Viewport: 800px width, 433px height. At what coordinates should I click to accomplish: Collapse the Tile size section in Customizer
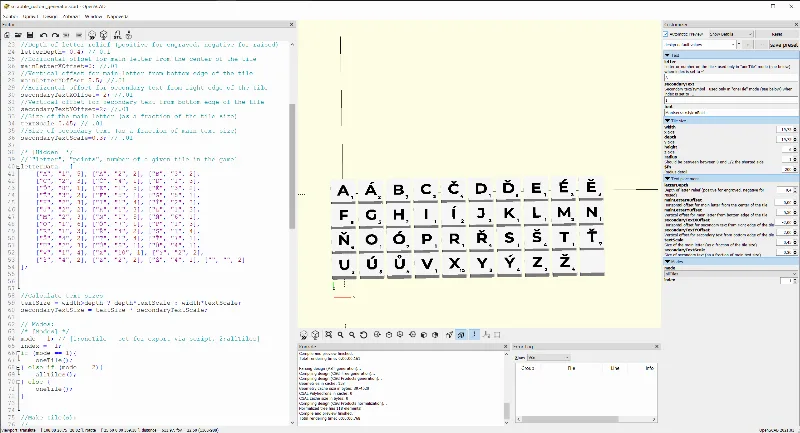click(731, 120)
